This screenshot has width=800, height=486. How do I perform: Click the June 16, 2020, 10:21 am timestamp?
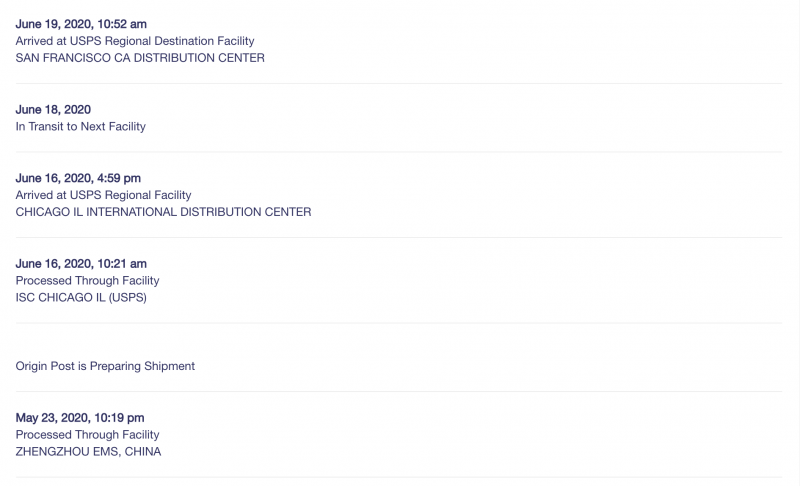click(81, 264)
